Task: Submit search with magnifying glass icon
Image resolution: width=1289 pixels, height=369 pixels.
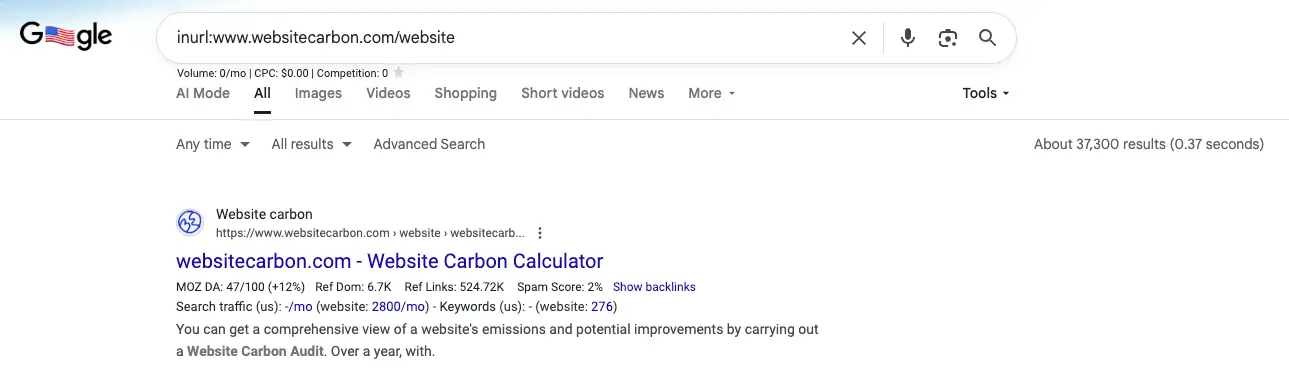Action: coord(987,38)
